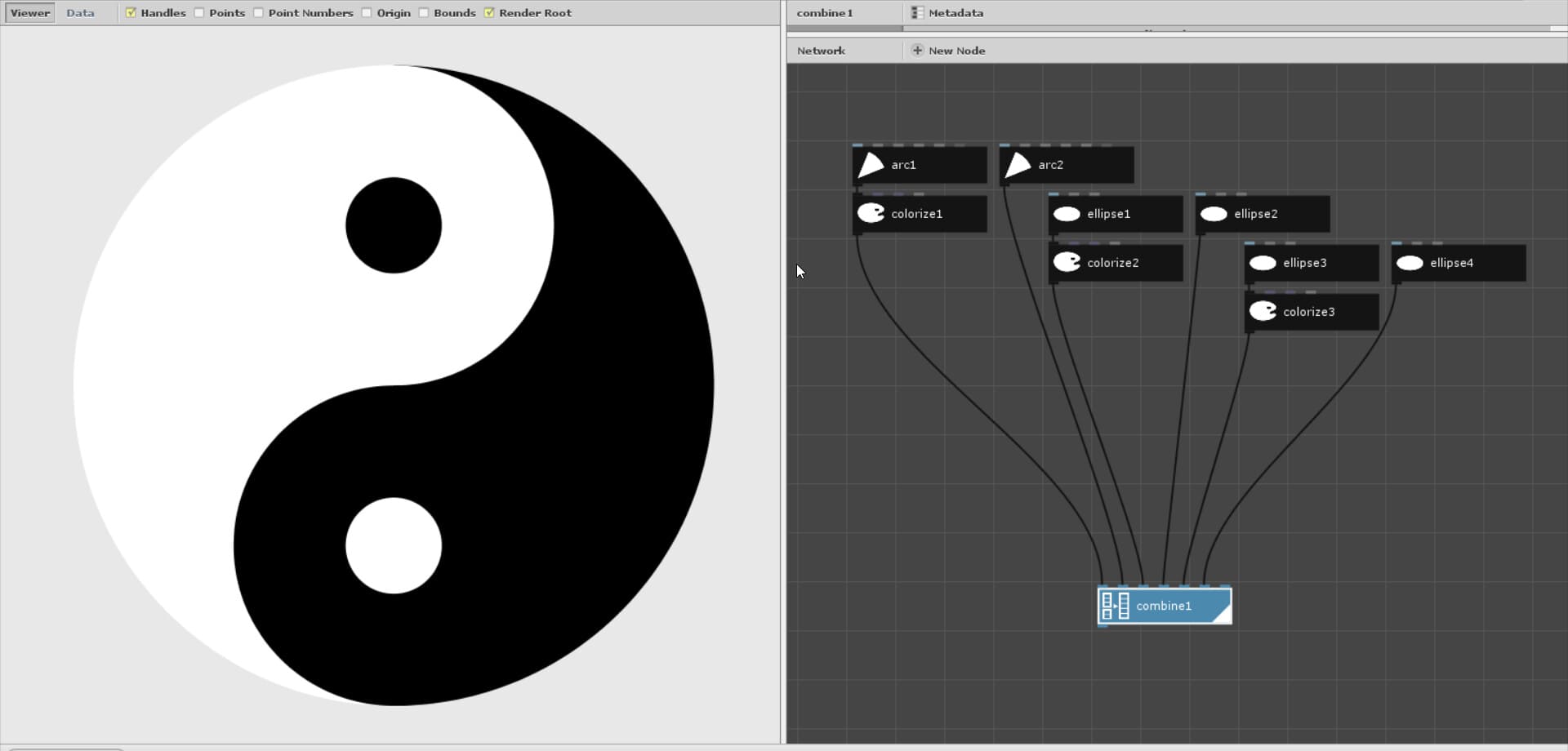Viewport: 1568px width, 751px height.
Task: Click the ellipse icon on the ellipse2 node
Action: click(1213, 213)
